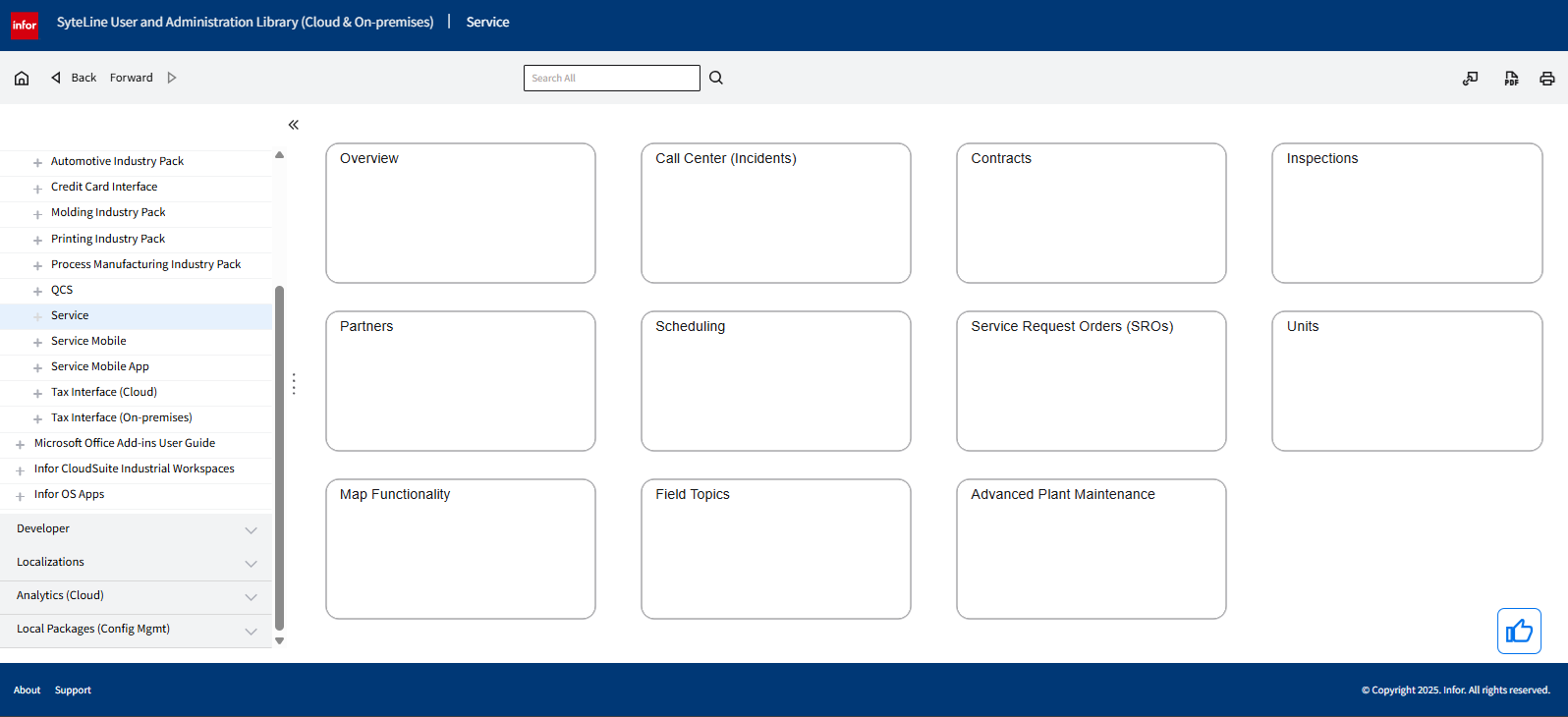
Task: Click the Back text button
Action: click(84, 78)
